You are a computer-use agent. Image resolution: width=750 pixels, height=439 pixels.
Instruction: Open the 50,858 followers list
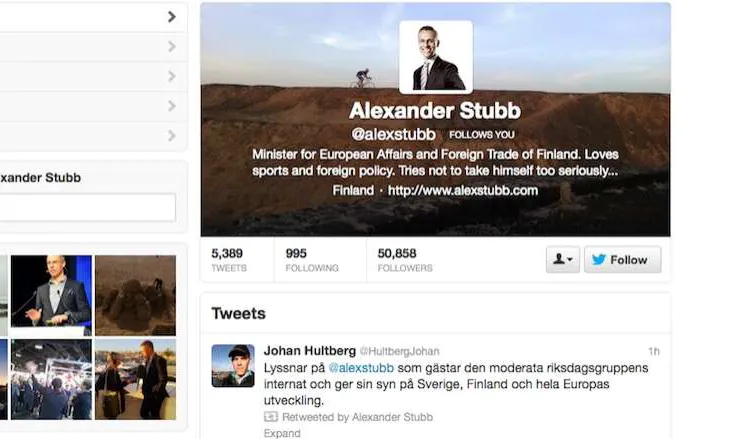405,260
